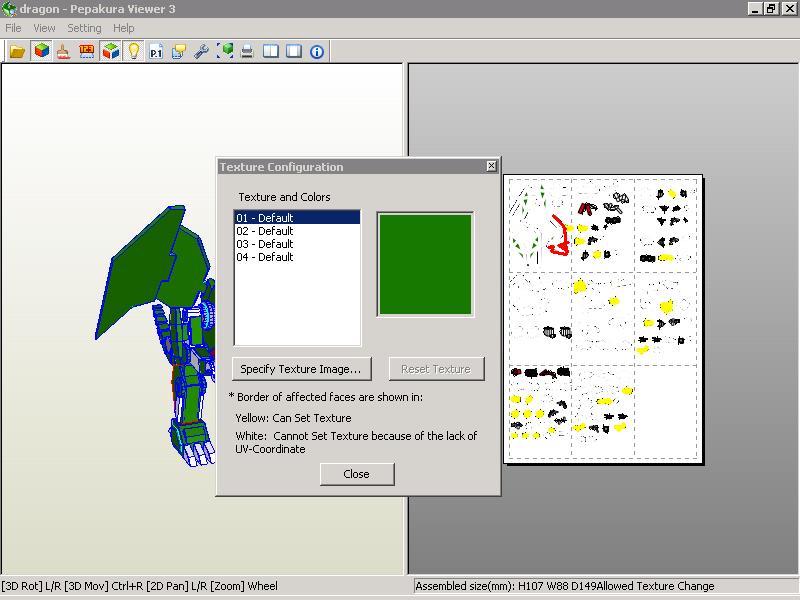Open the File menu

pyautogui.click(x=12, y=28)
